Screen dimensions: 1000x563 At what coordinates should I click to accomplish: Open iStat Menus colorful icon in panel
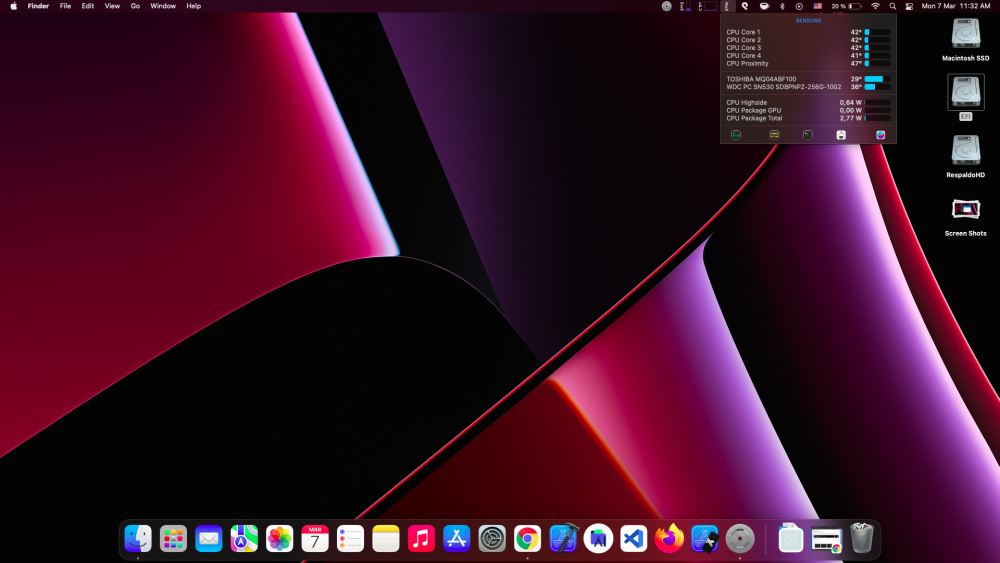(881, 135)
